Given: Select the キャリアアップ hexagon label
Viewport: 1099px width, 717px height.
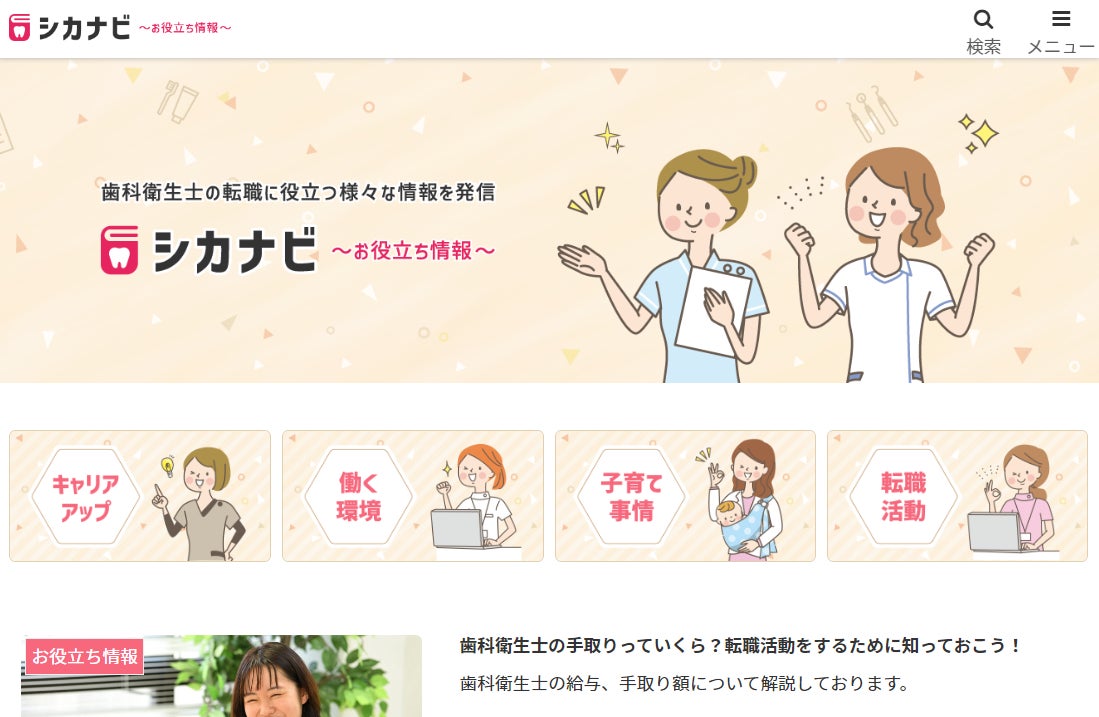Looking at the screenshot, I should tap(86, 497).
